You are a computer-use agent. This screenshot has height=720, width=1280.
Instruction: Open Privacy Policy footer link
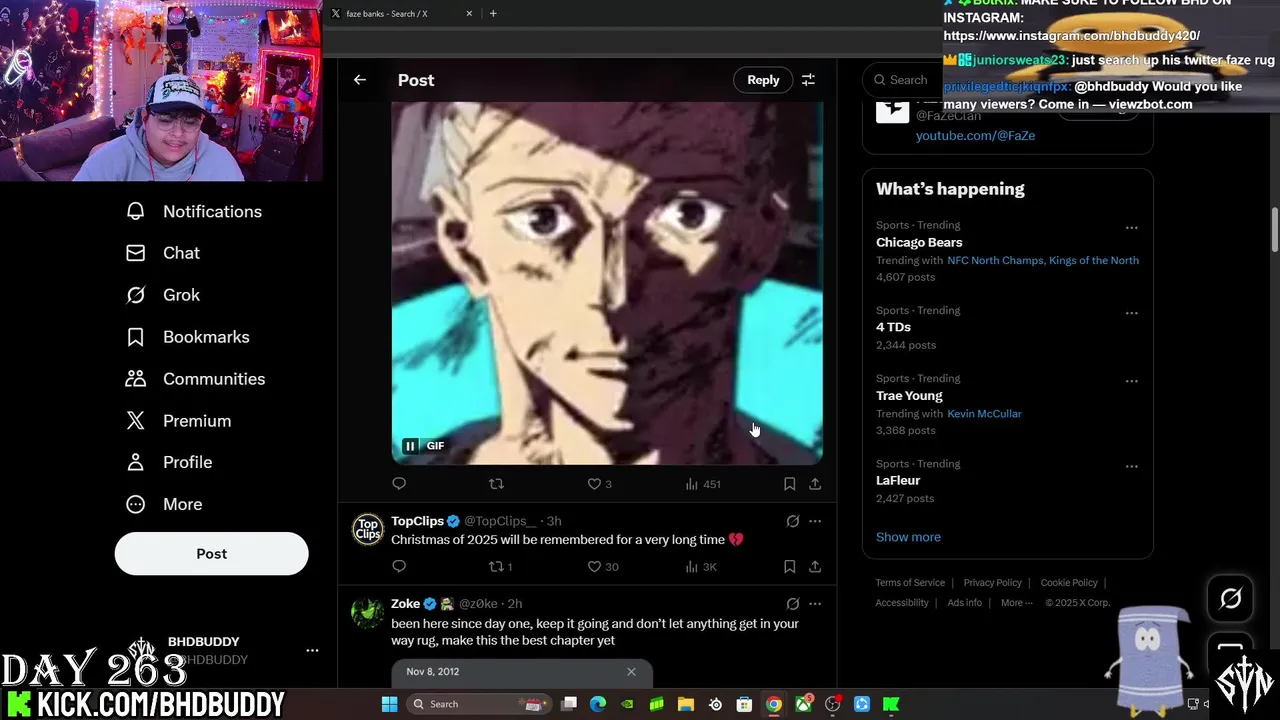tap(992, 583)
